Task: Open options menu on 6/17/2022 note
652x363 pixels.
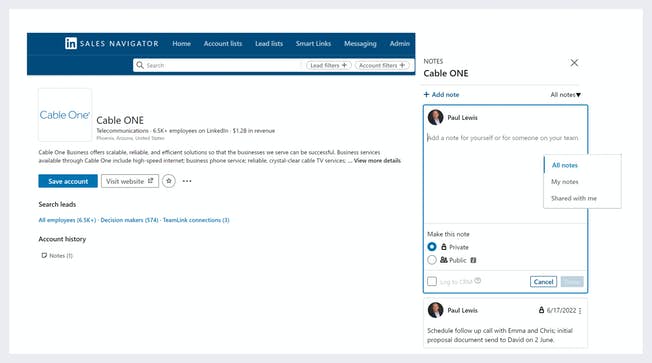Action: pos(580,311)
